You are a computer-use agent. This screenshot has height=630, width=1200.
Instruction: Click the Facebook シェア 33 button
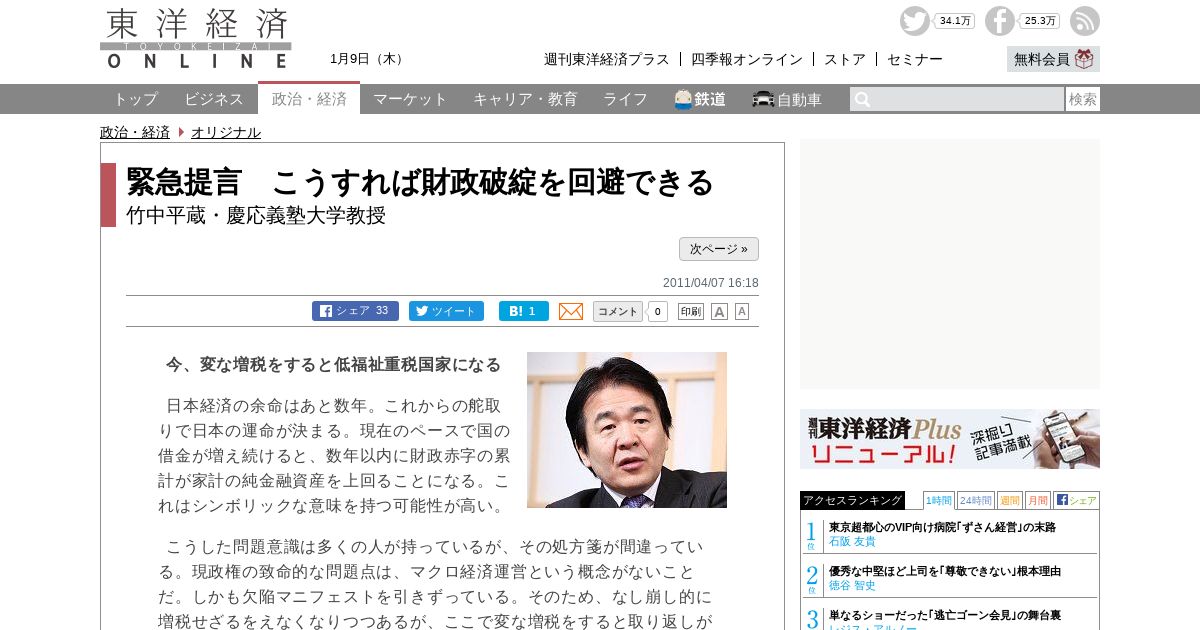click(355, 311)
